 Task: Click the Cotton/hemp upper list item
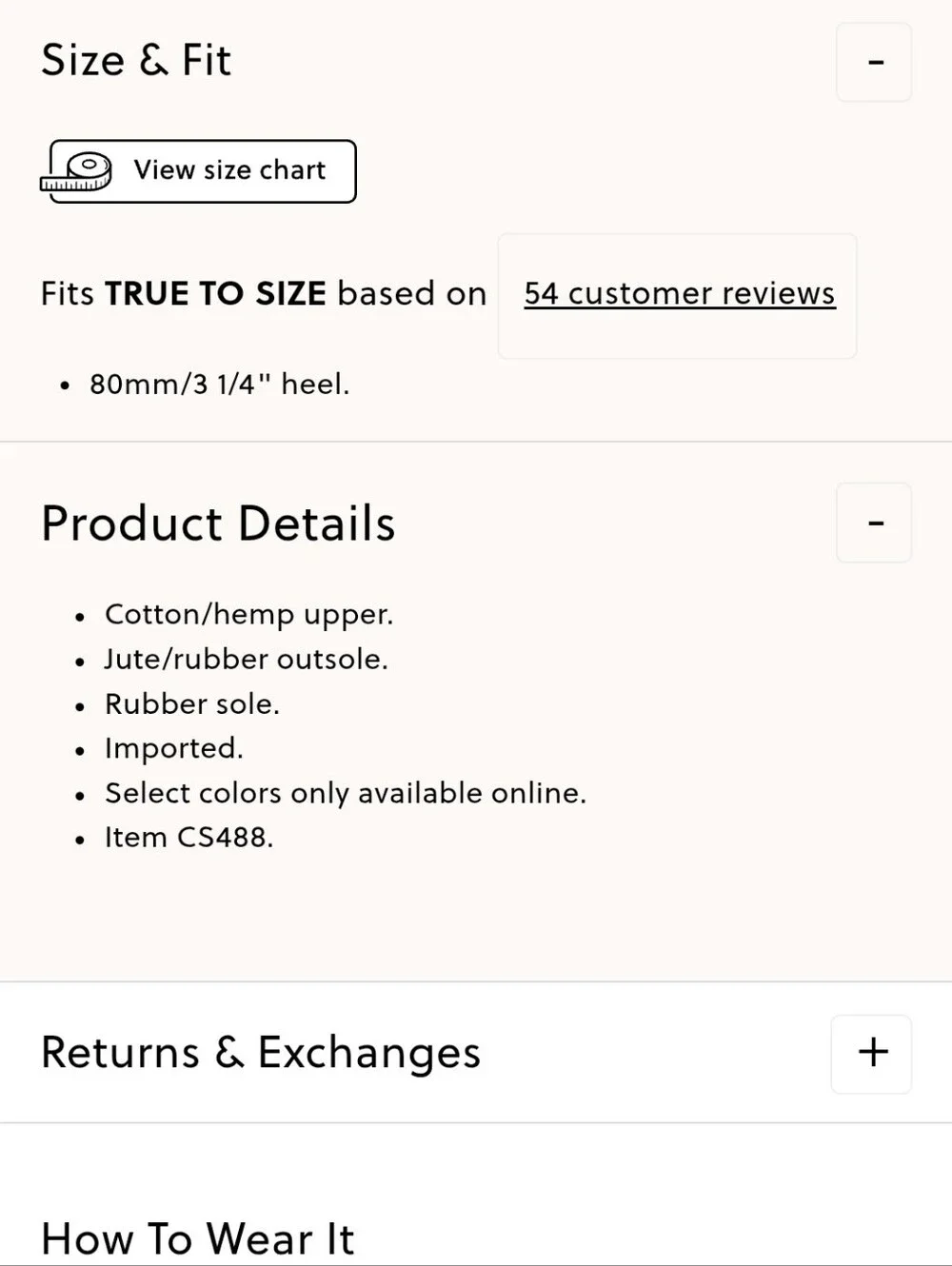pyautogui.click(x=248, y=615)
